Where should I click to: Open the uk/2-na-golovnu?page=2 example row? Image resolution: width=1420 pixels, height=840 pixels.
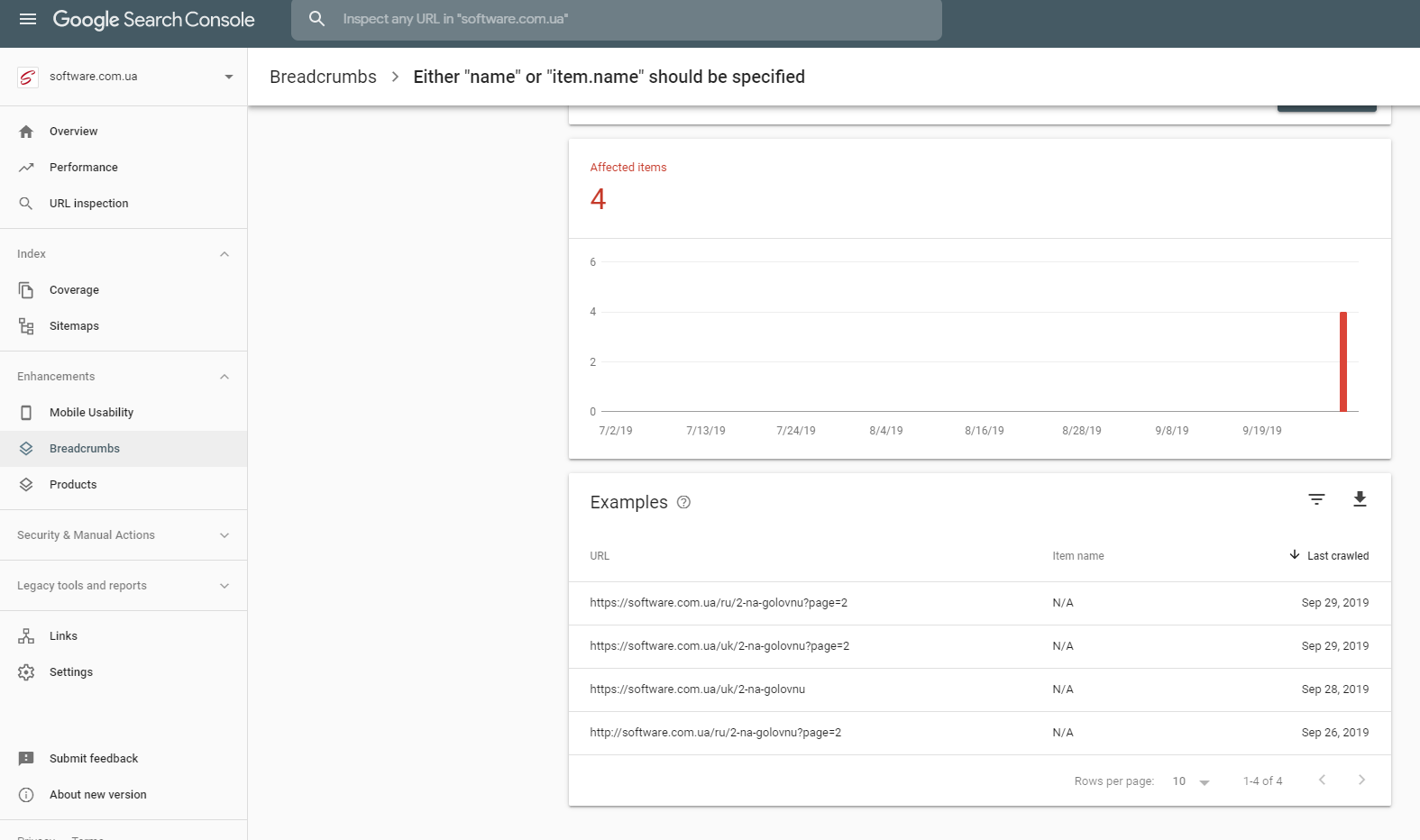point(979,647)
